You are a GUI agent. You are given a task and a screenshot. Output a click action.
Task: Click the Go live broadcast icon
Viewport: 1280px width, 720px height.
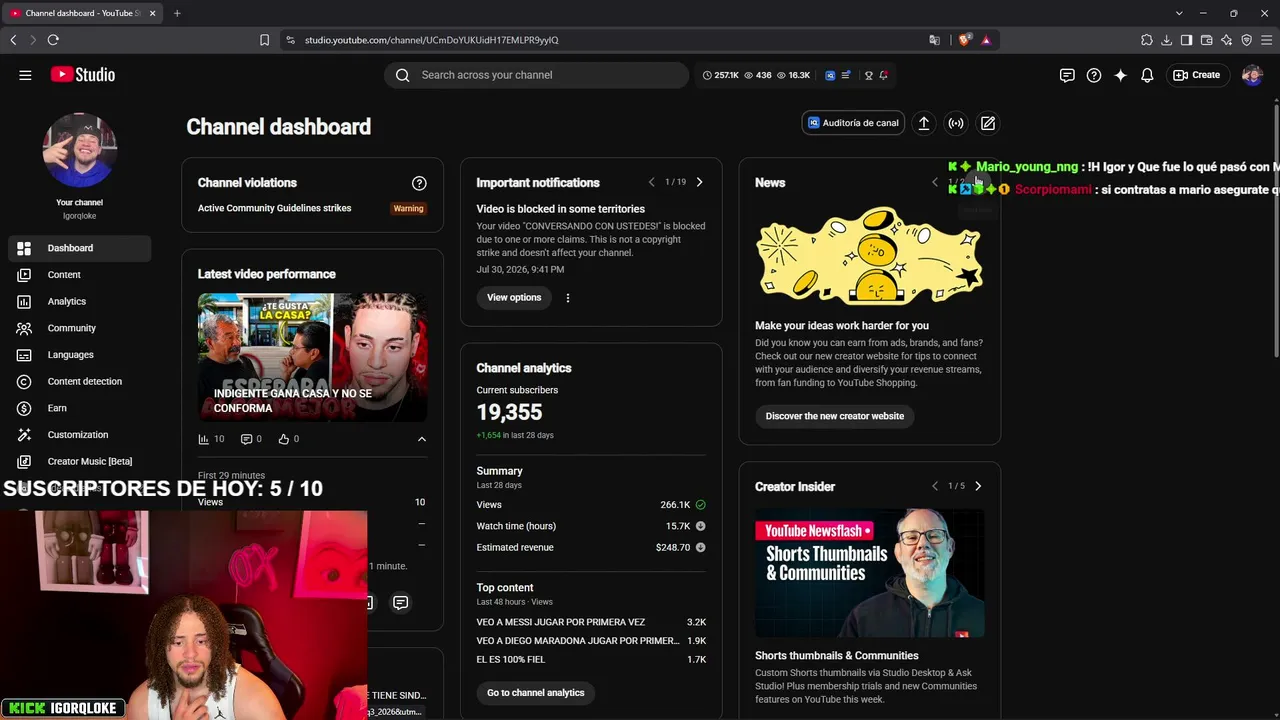click(956, 123)
